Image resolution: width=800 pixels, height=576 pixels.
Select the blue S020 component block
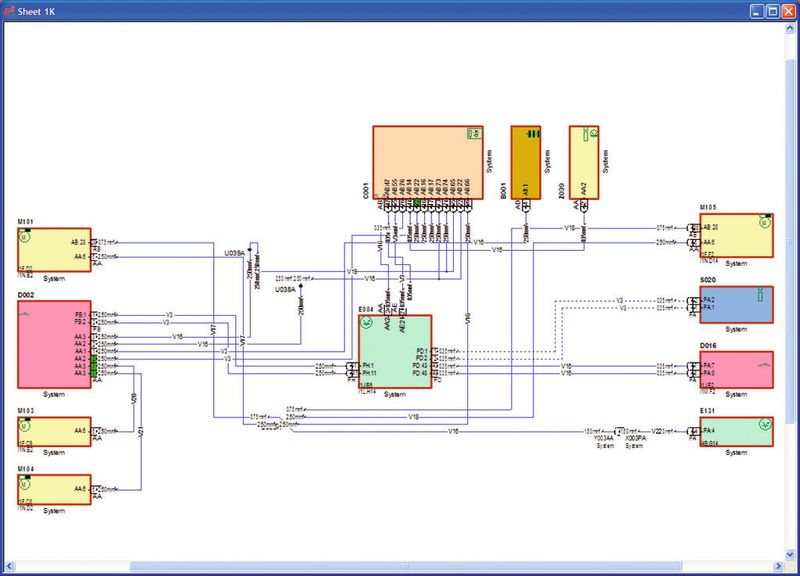736,305
